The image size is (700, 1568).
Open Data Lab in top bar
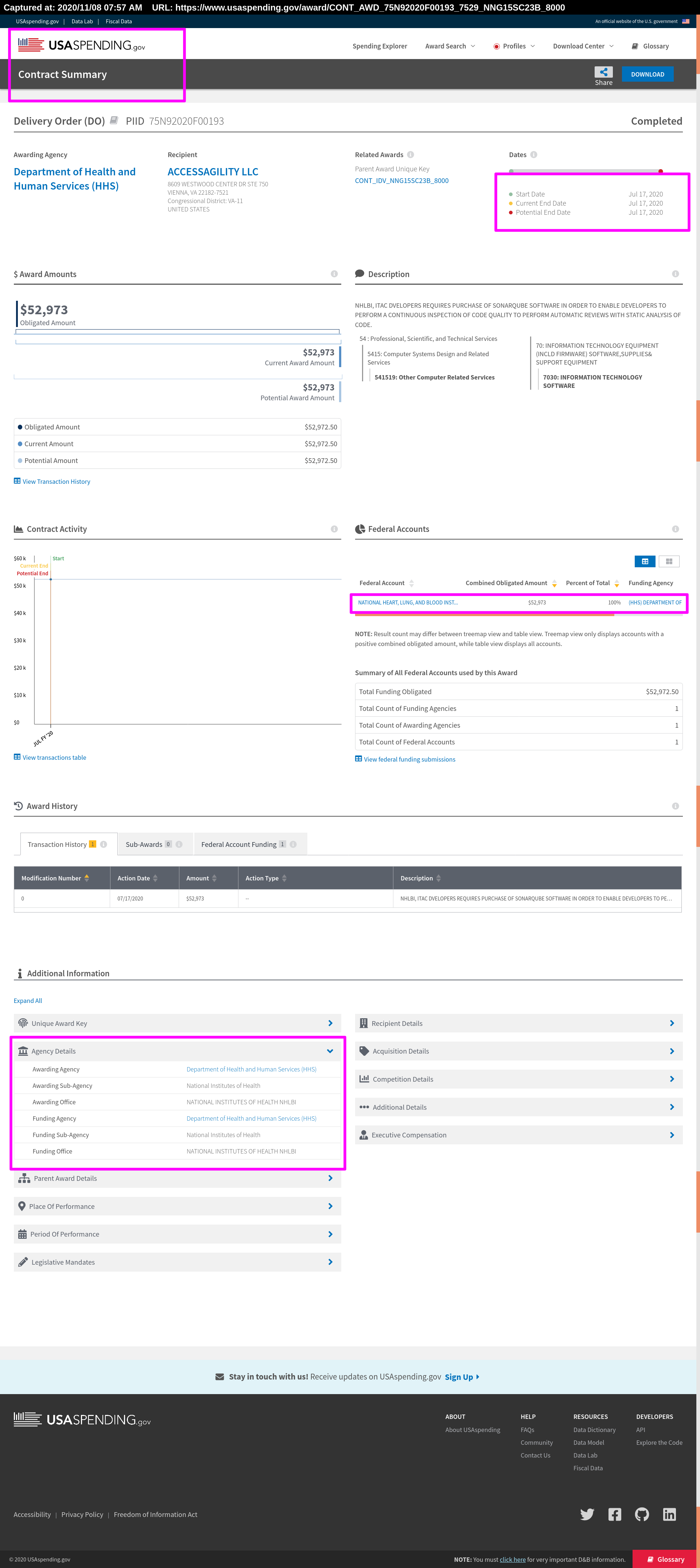point(82,21)
